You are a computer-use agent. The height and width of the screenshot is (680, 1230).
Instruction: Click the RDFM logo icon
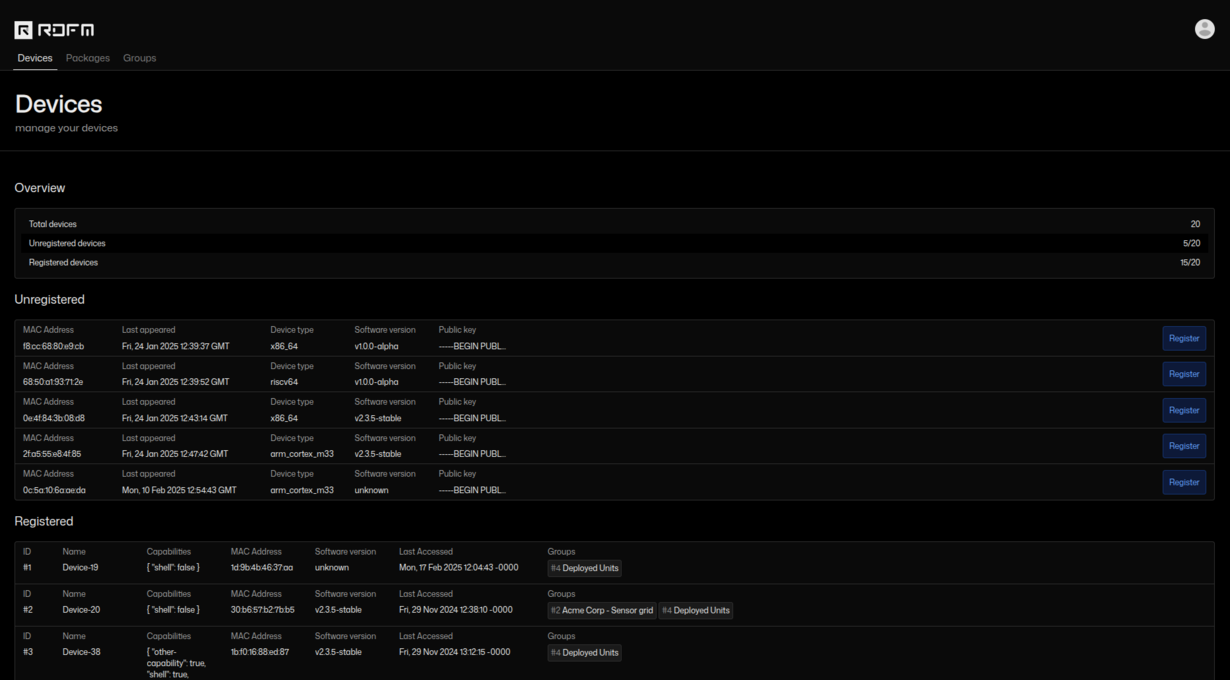(x=24, y=30)
